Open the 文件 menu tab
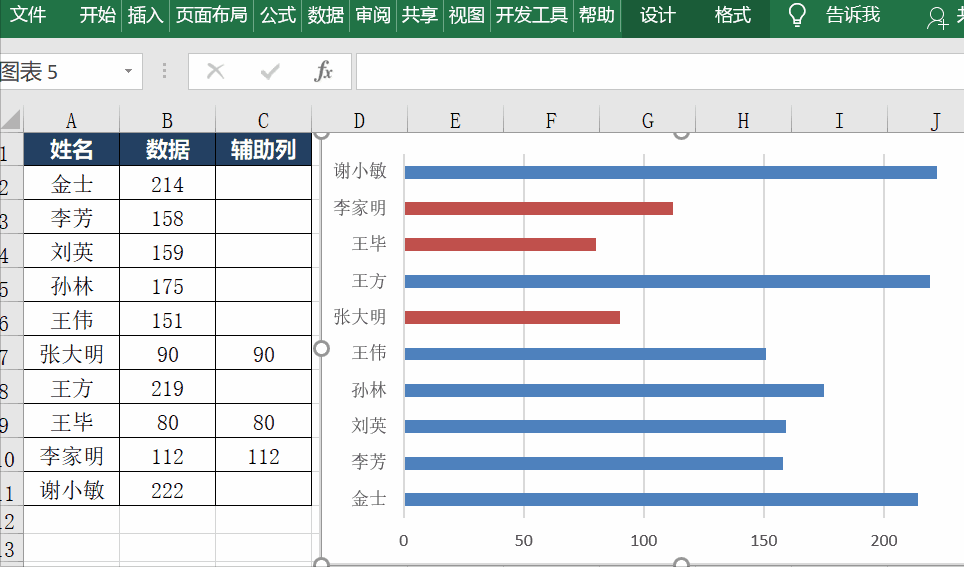This screenshot has width=964, height=567. [28, 15]
